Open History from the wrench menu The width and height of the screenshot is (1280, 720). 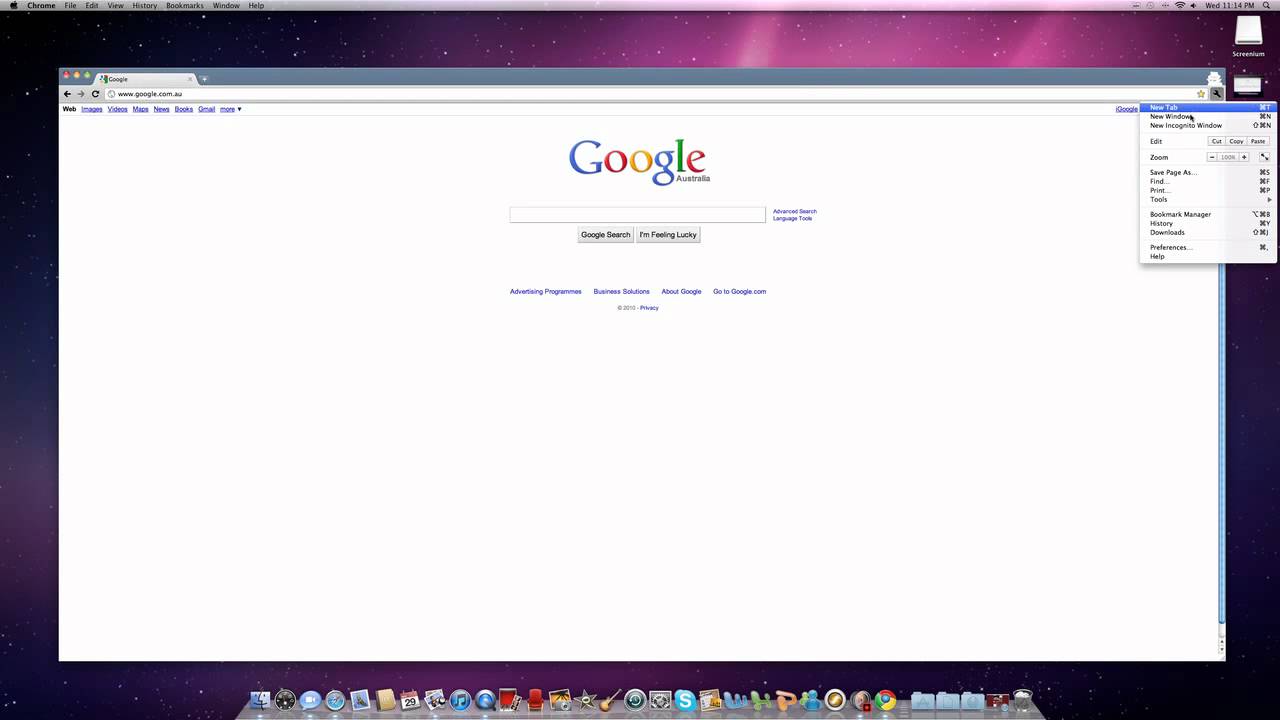pyautogui.click(x=1208, y=223)
